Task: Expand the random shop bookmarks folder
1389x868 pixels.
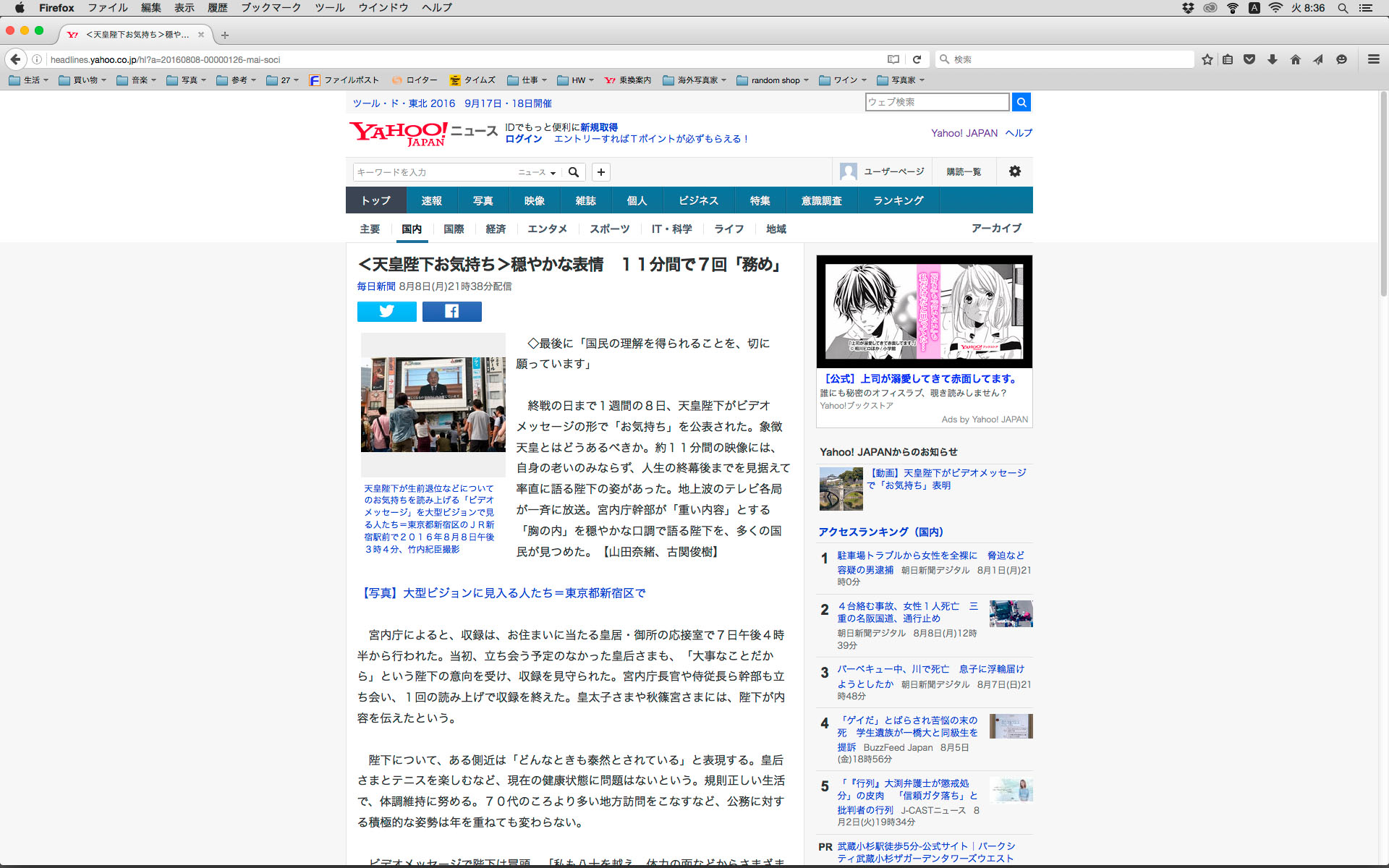Action: tap(773, 80)
